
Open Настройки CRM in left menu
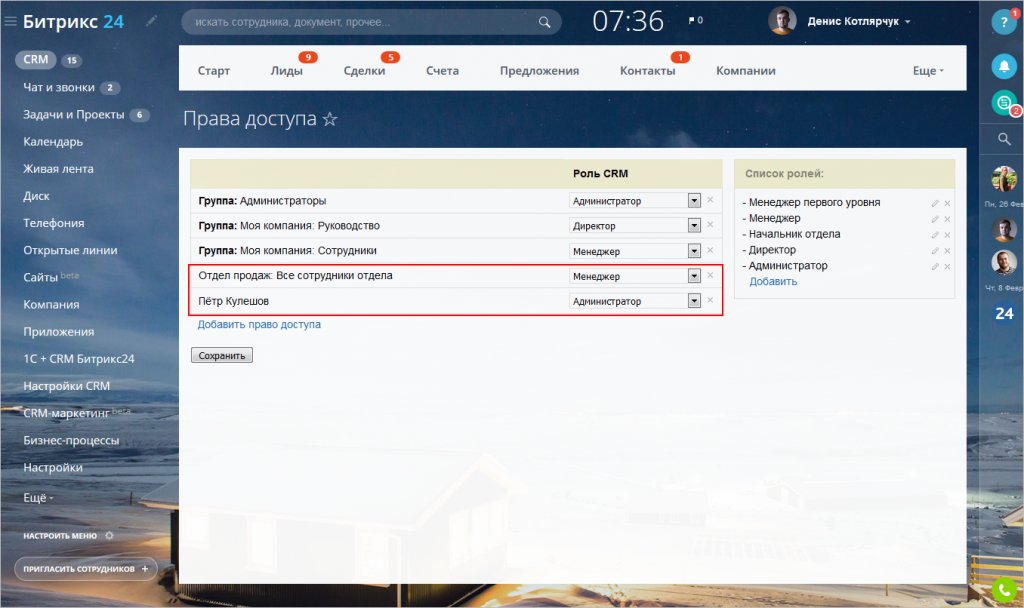click(67, 386)
